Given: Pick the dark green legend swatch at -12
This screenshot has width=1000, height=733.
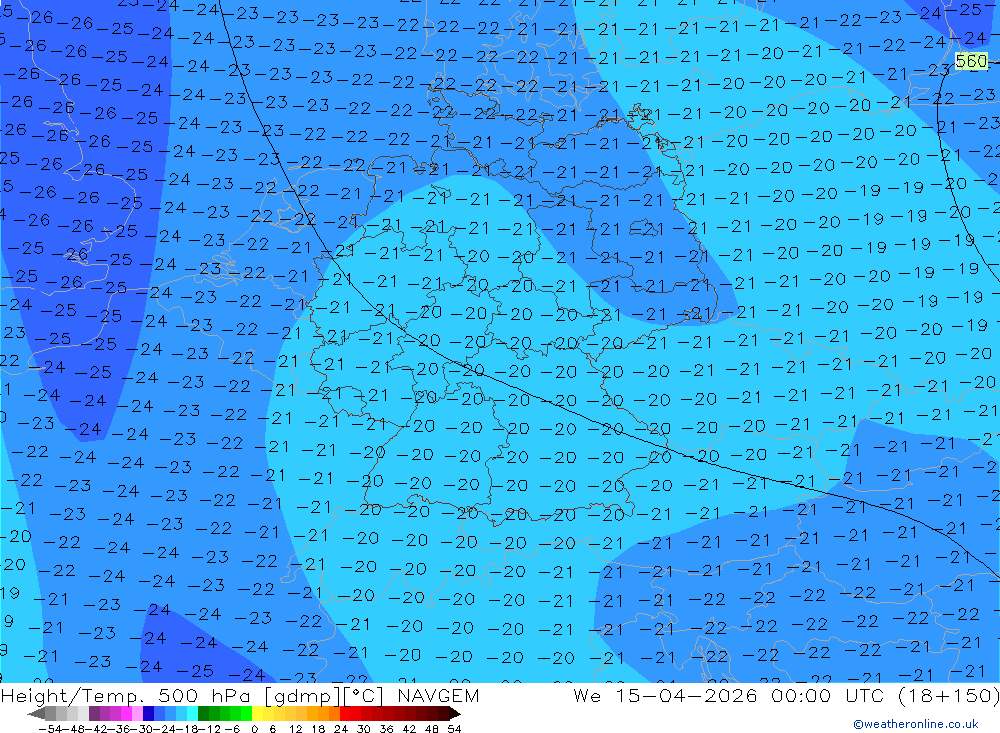Looking at the screenshot, I should click(203, 714).
